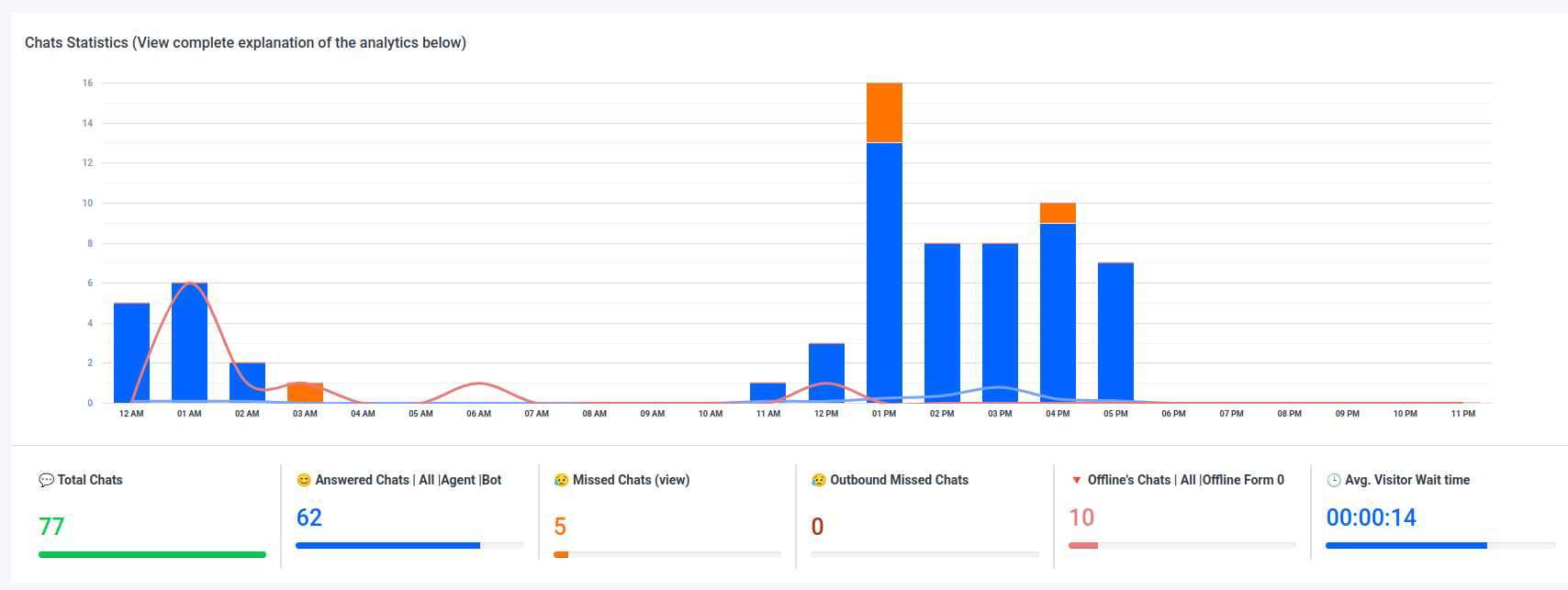
Task: Select Offline Form 0 in Offline's Chats
Action: [1243, 480]
